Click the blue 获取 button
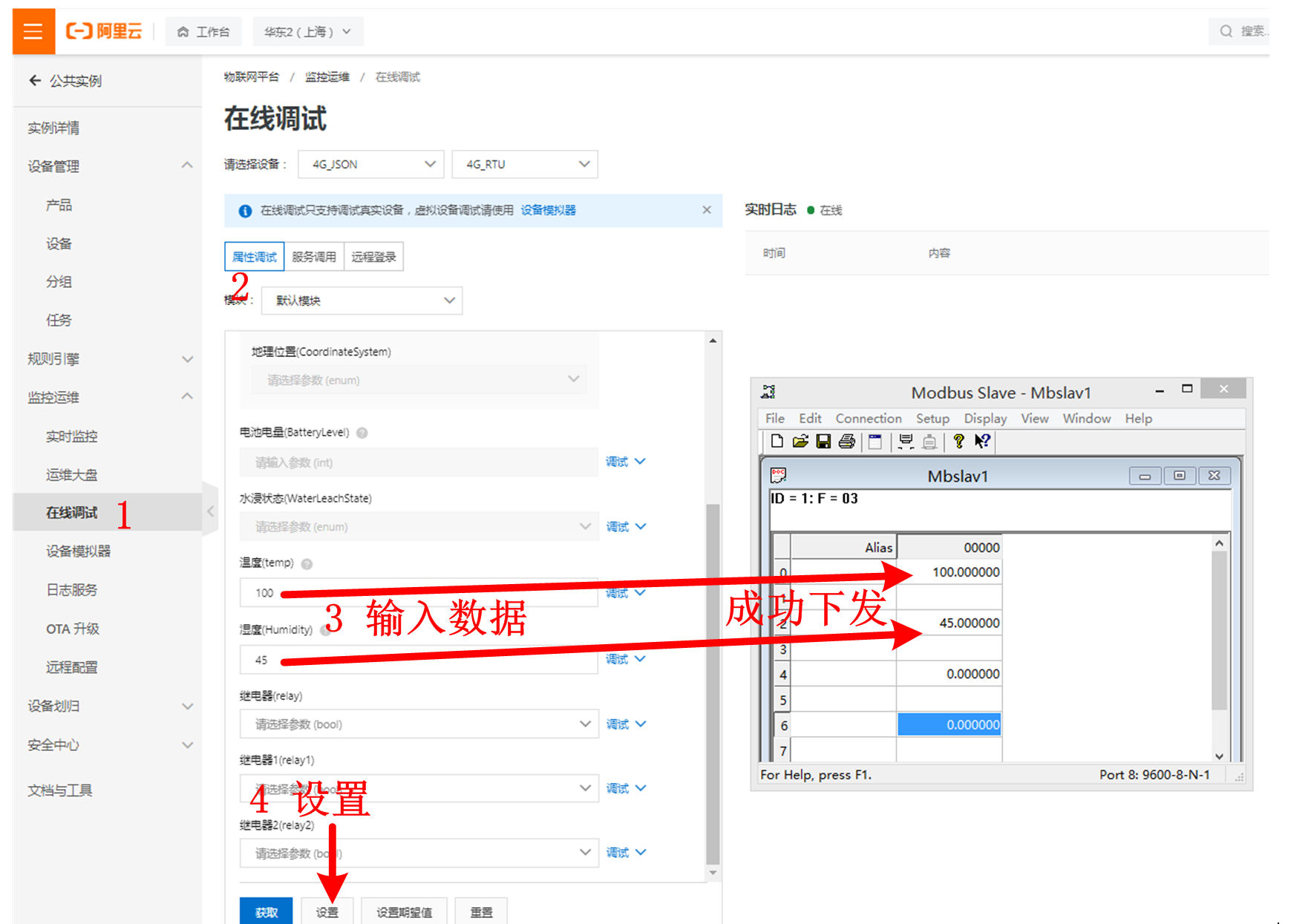This screenshot has width=1291, height=924. click(266, 911)
